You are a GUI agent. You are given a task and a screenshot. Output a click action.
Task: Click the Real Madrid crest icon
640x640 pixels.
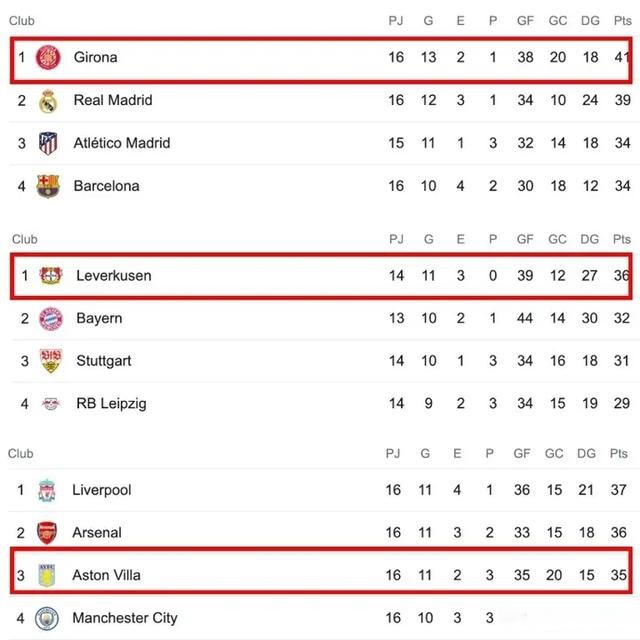(x=48, y=100)
